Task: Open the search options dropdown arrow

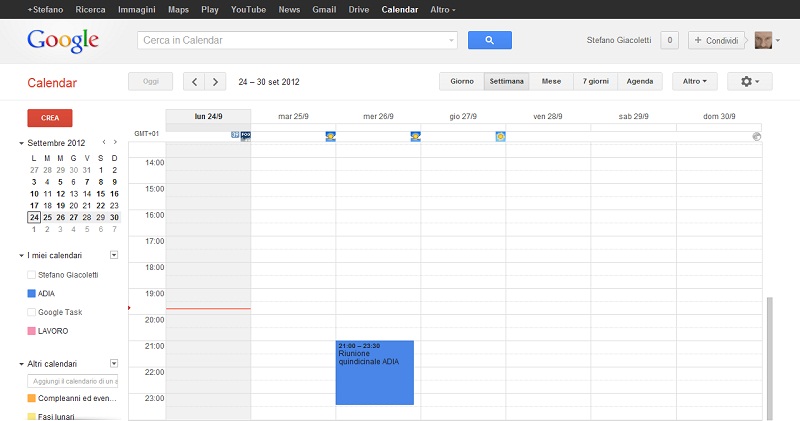Action: pos(451,40)
